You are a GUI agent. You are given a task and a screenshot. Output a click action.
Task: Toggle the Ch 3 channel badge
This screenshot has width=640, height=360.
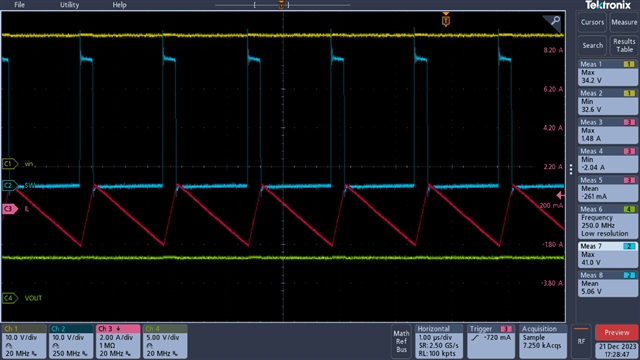point(118,341)
